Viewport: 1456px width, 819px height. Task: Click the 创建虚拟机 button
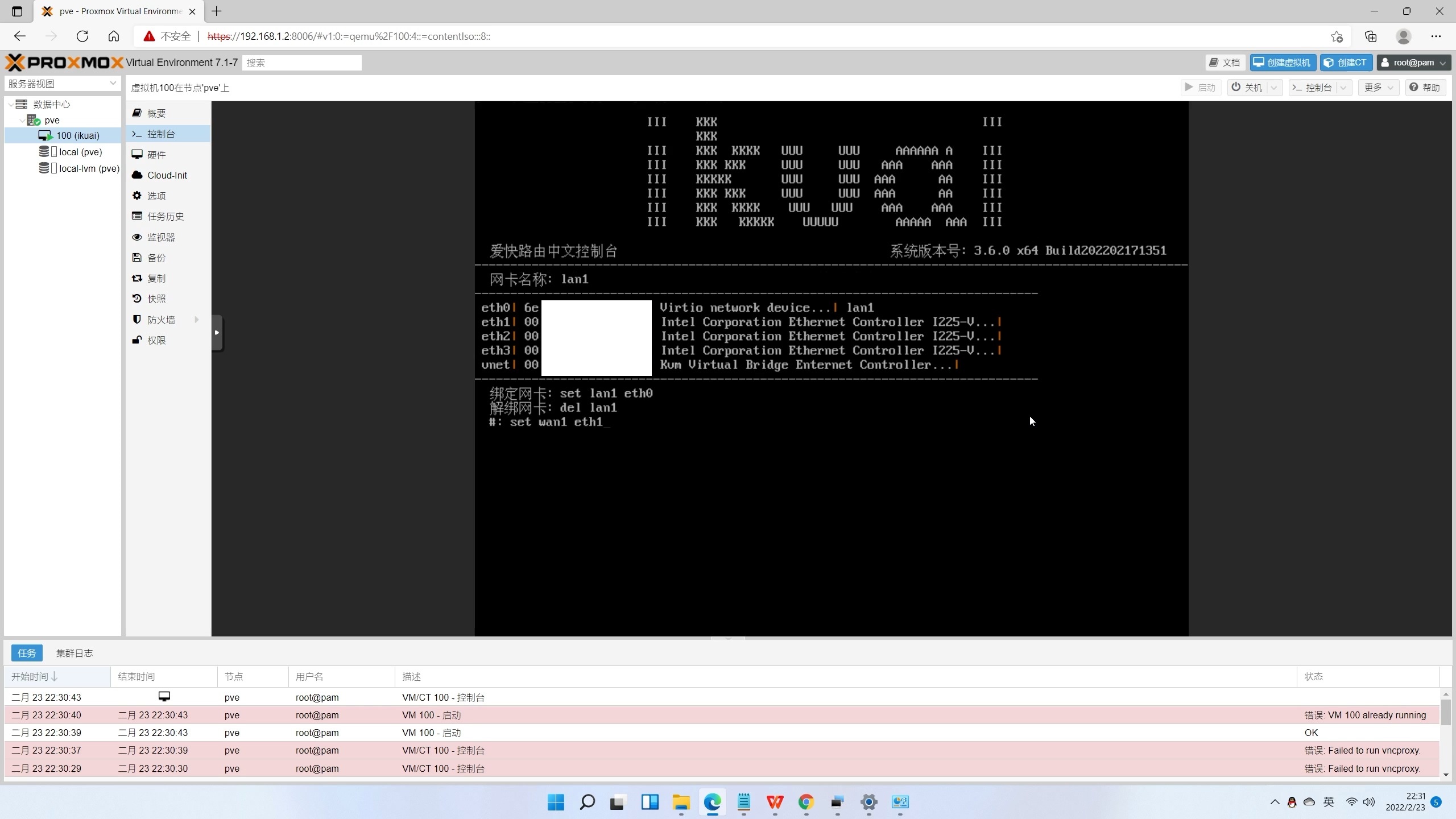coord(1282,63)
